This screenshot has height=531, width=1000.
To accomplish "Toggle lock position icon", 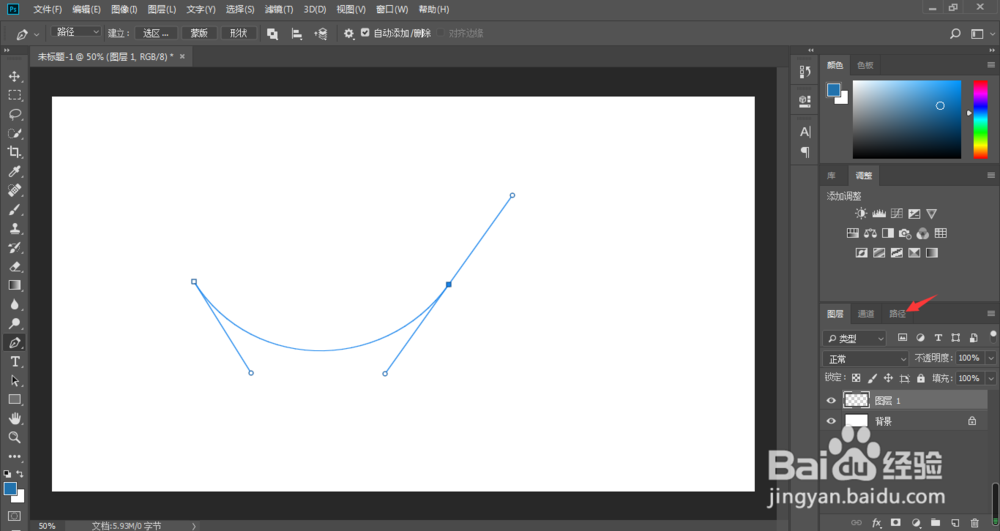I will (x=888, y=378).
